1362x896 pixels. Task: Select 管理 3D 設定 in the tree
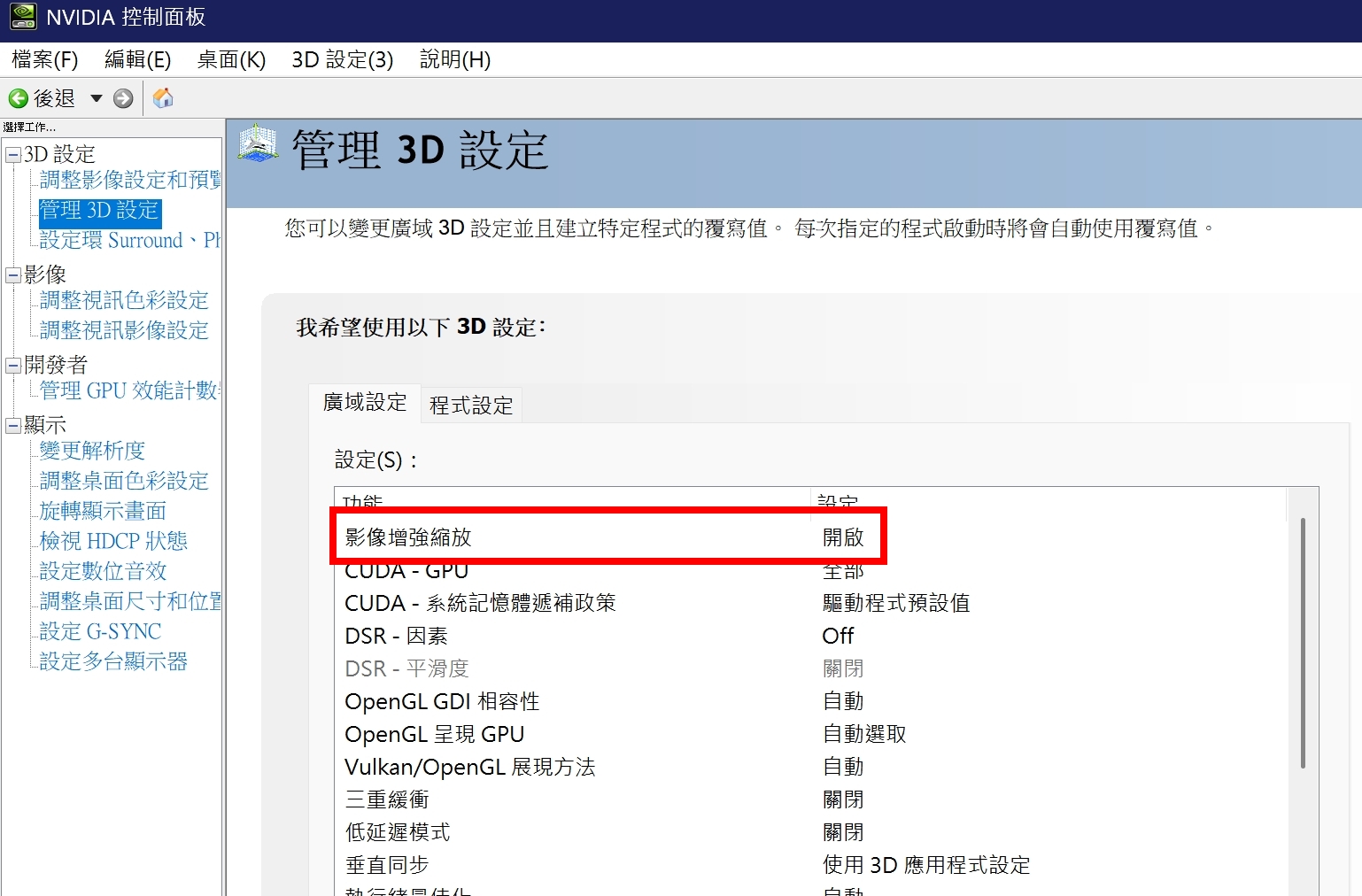click(99, 211)
